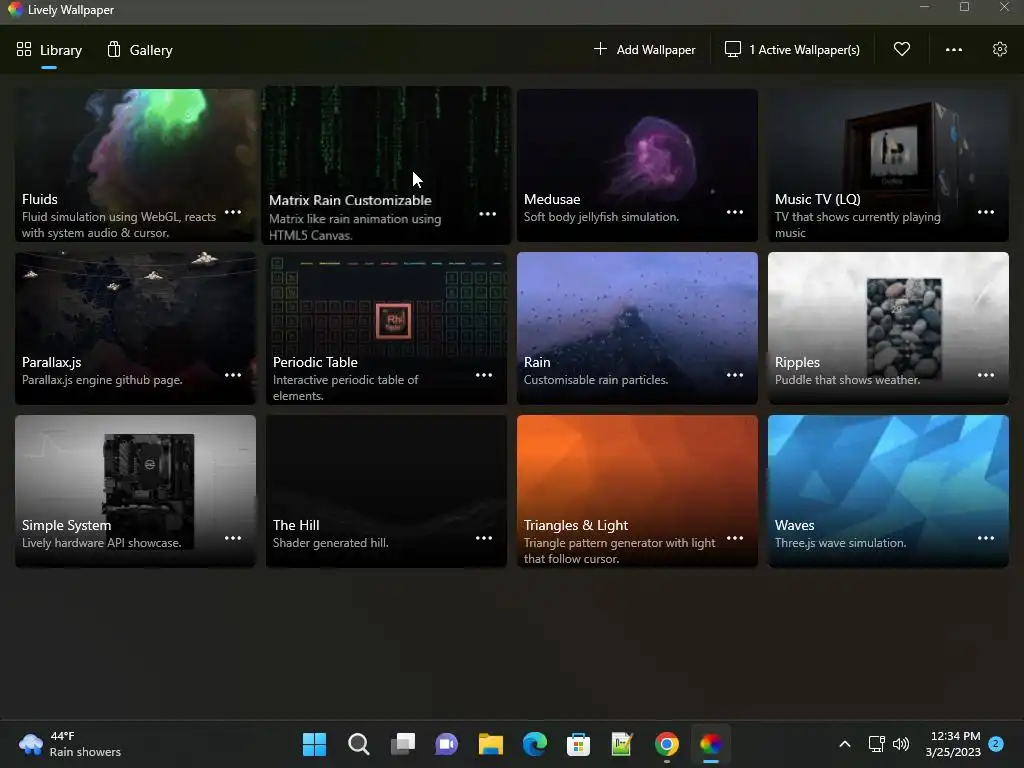1024x768 pixels.
Task: Click the heart support icon
Action: click(x=902, y=49)
